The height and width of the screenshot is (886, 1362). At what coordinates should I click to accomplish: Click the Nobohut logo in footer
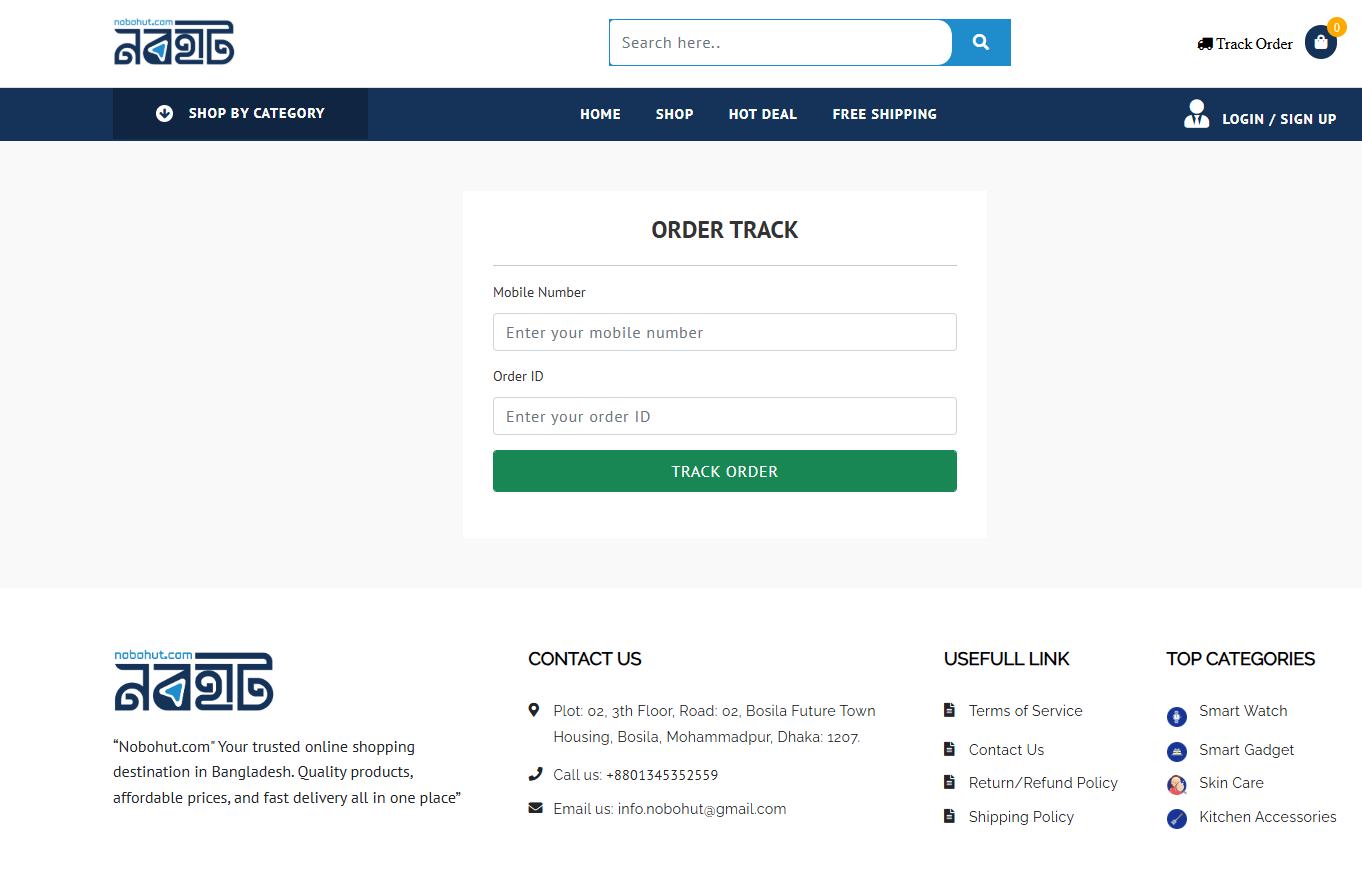pos(193,681)
